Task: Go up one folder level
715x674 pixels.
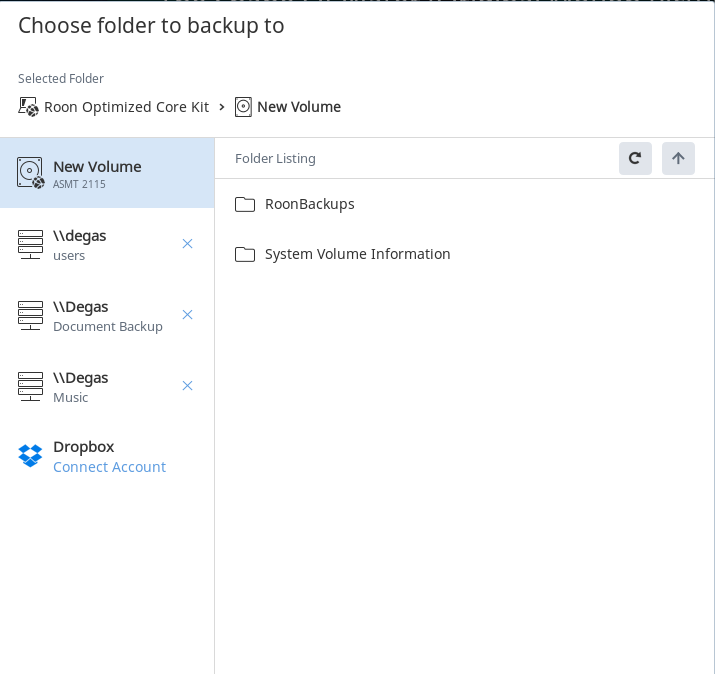Action: click(678, 158)
